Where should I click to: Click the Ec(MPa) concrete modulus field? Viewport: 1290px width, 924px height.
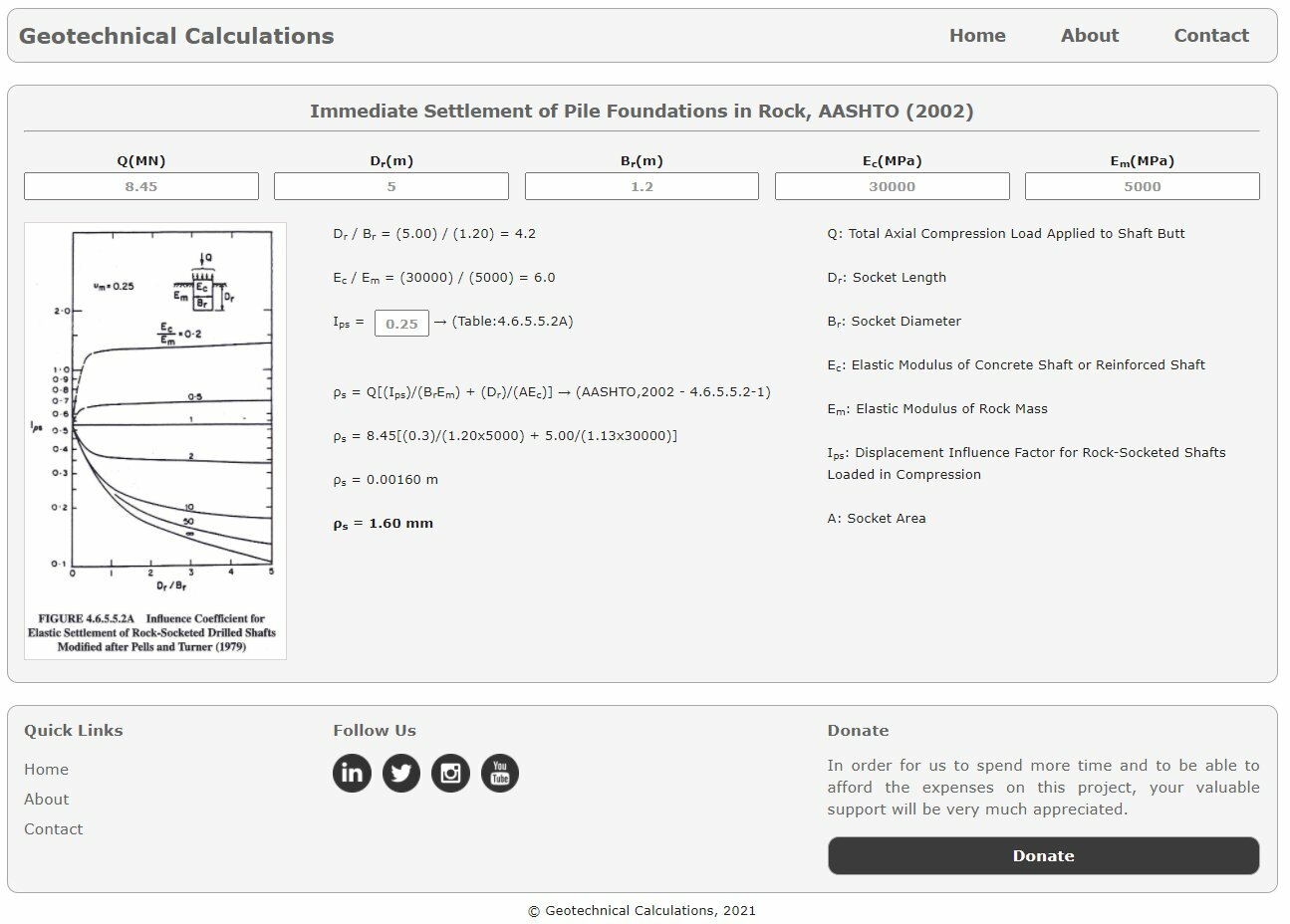pos(893,186)
